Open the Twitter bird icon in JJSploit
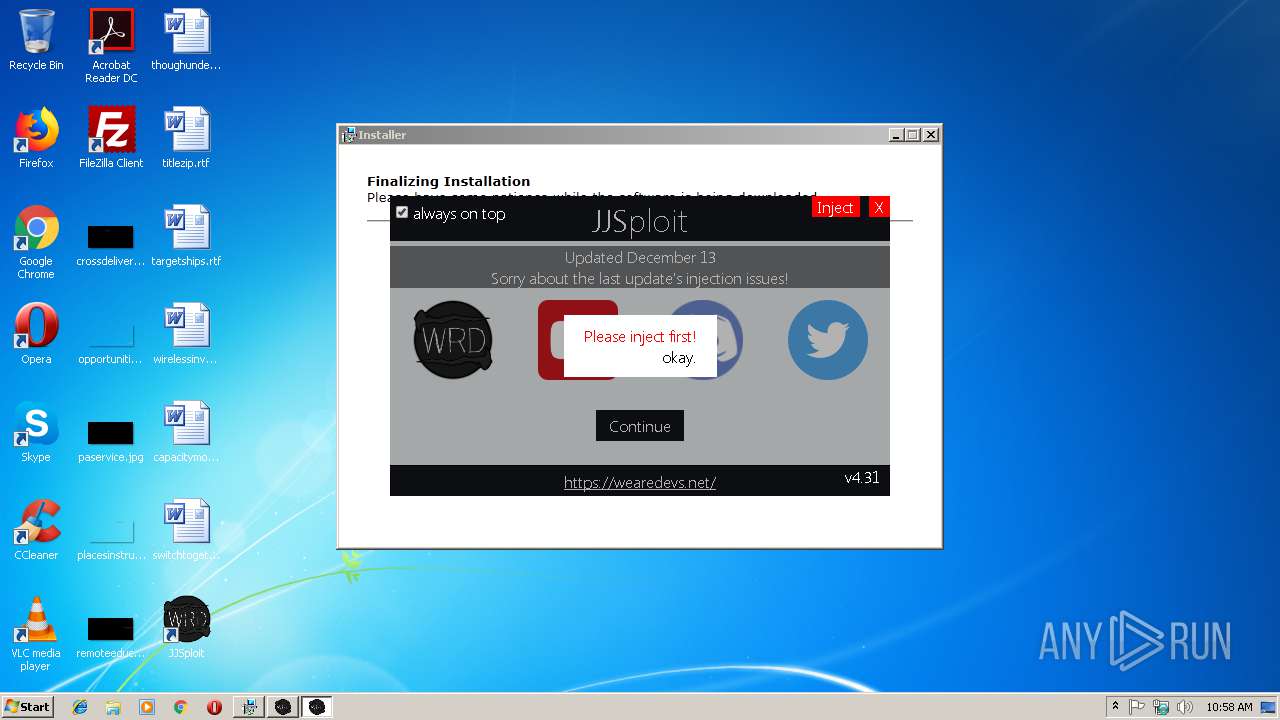 coord(828,340)
